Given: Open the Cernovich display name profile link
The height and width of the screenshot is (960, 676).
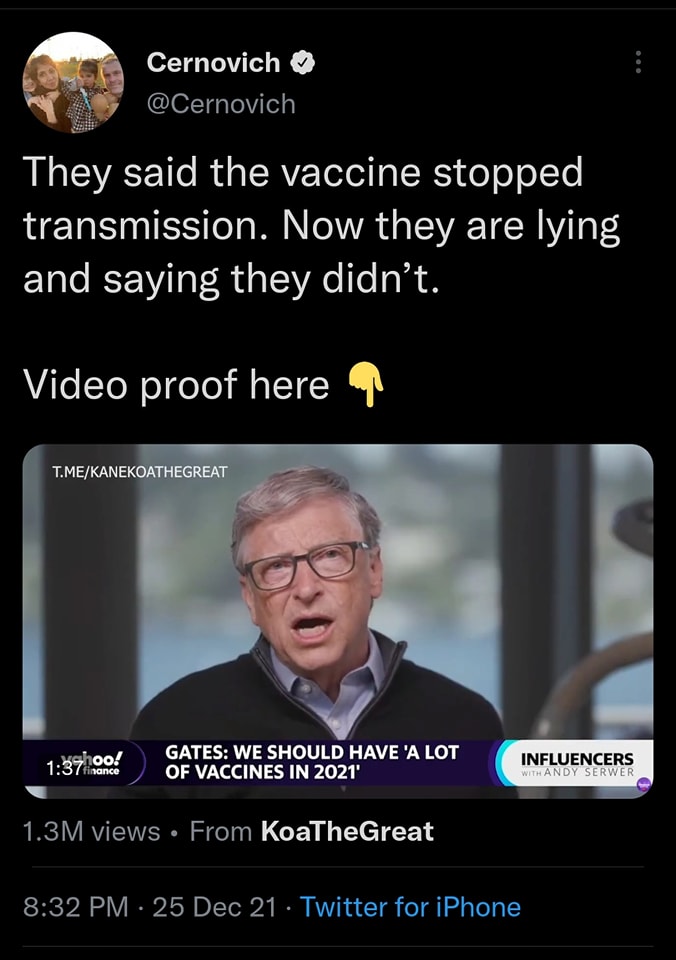Looking at the screenshot, I should [x=213, y=62].
